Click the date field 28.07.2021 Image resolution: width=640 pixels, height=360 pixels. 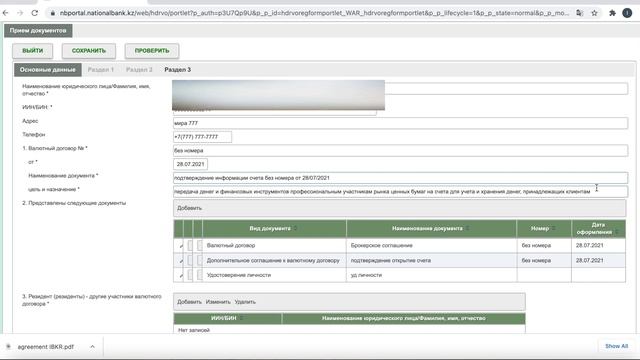[190, 164]
